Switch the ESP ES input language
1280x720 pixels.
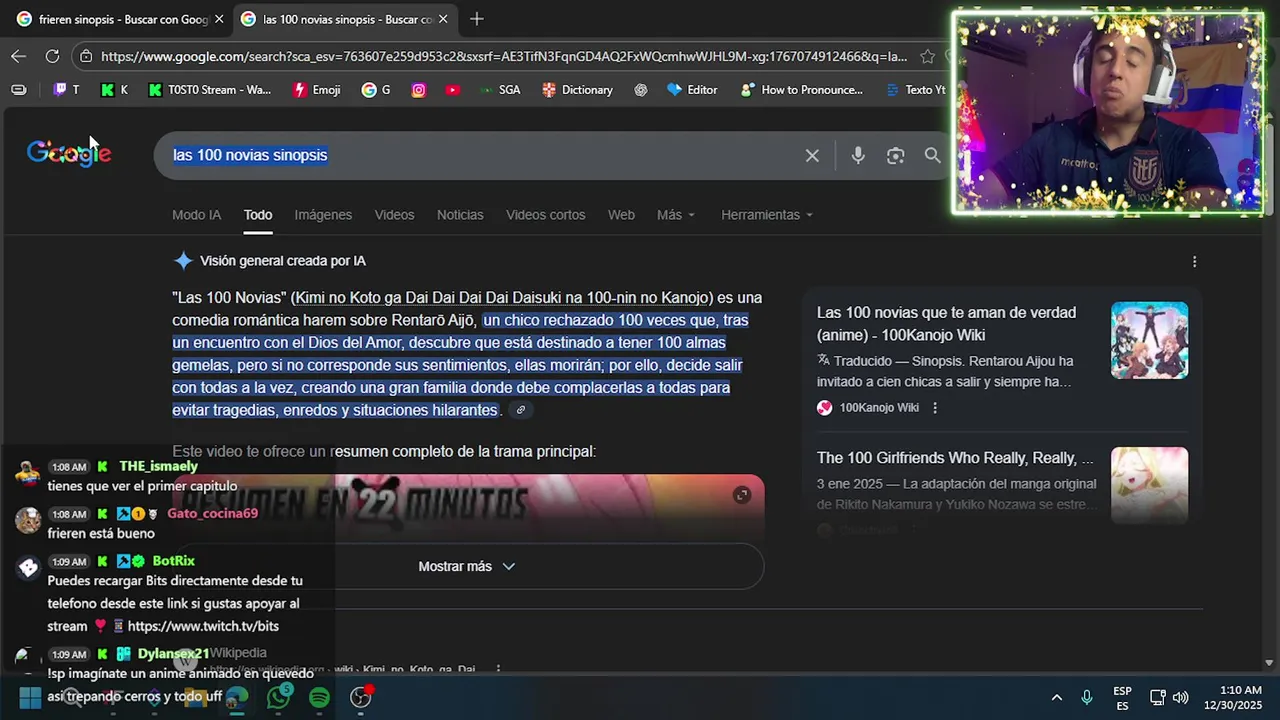pos(1122,698)
